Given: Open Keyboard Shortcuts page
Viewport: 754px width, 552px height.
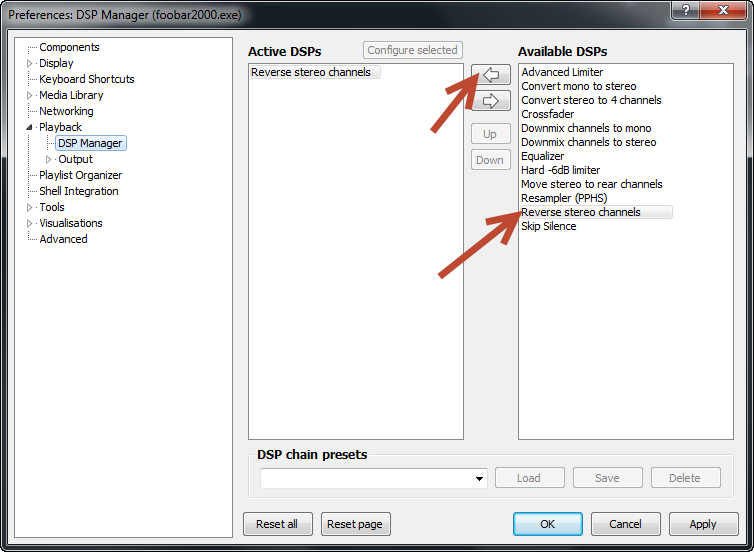Looking at the screenshot, I should tap(87, 79).
